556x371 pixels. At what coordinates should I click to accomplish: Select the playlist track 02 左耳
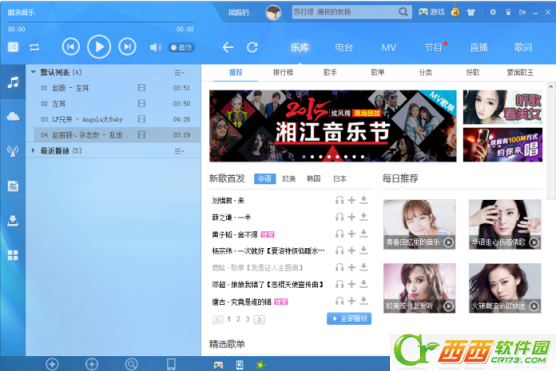tap(116, 104)
